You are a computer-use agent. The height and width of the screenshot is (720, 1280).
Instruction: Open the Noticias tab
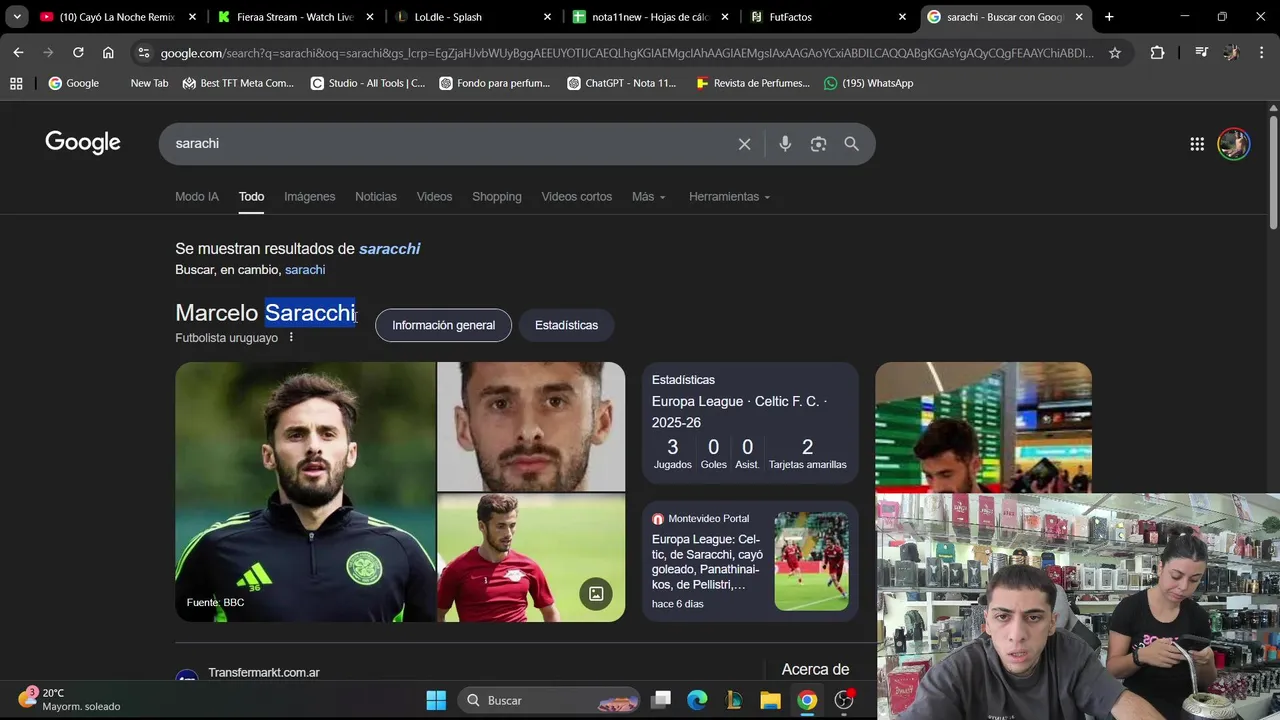point(376,197)
